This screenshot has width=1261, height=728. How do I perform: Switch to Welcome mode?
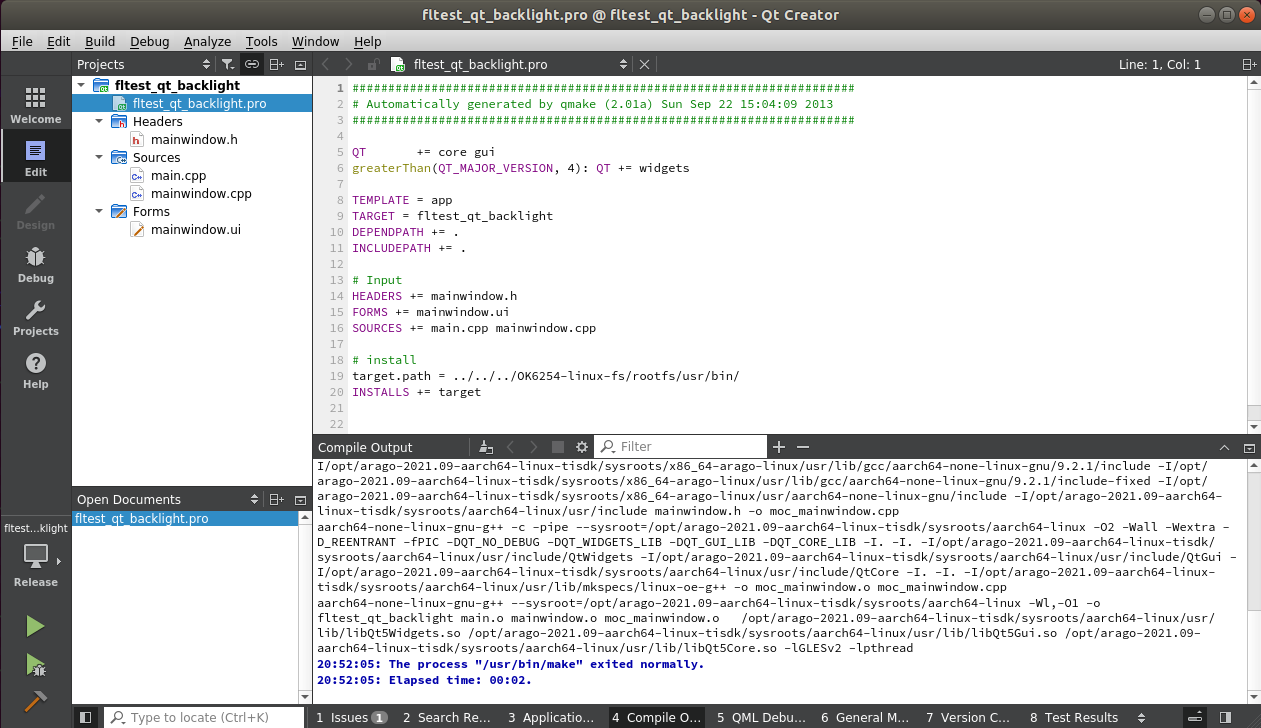pyautogui.click(x=35, y=105)
